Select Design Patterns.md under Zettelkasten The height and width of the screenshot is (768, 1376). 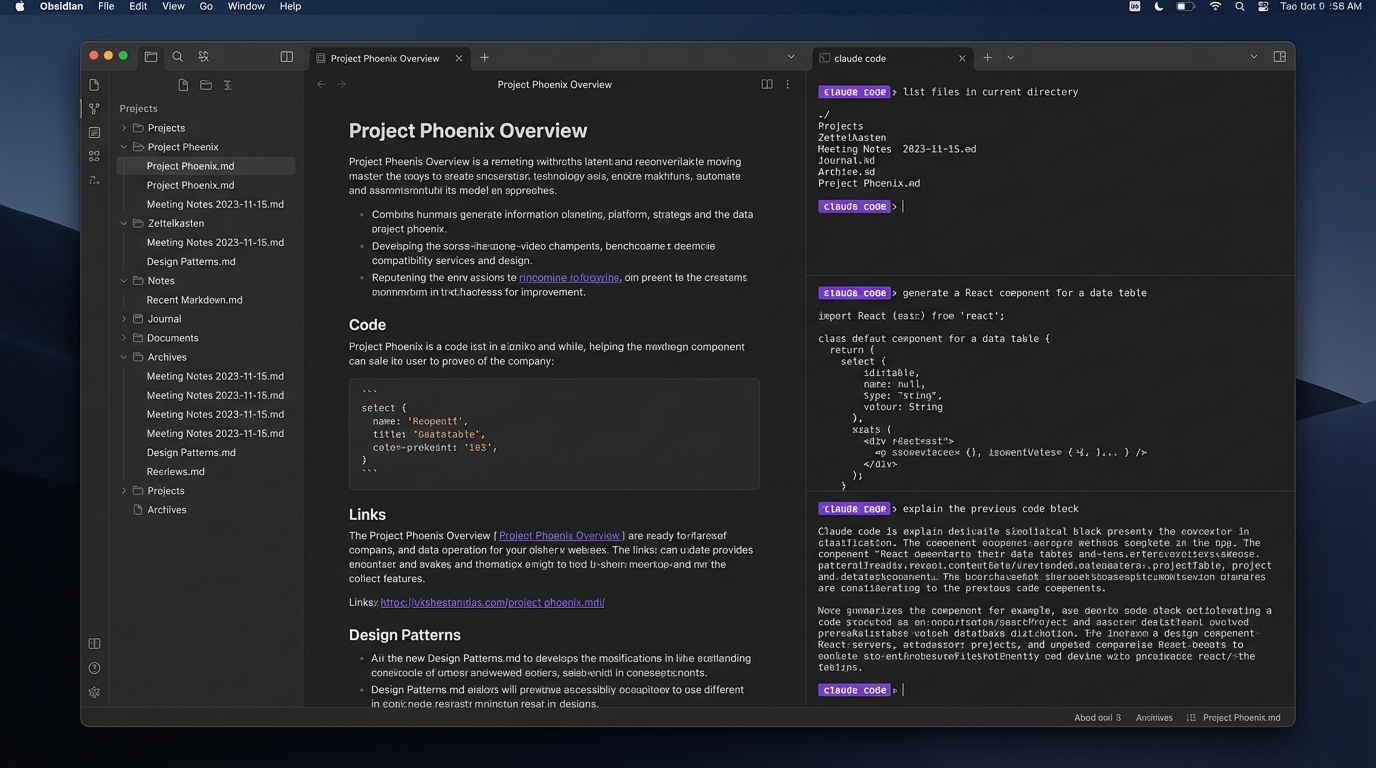pos(191,262)
